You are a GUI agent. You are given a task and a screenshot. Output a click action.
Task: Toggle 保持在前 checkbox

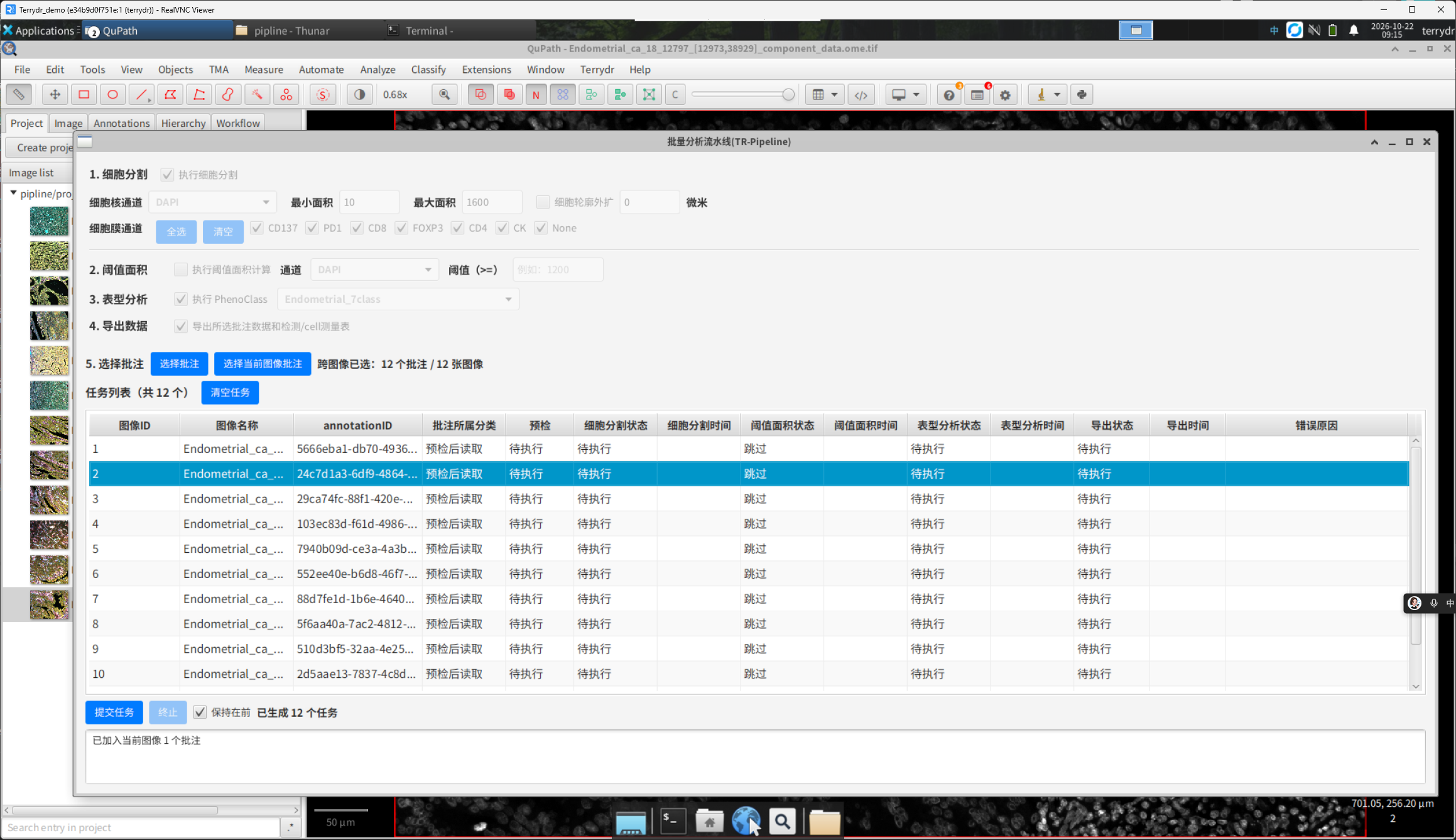(x=200, y=712)
